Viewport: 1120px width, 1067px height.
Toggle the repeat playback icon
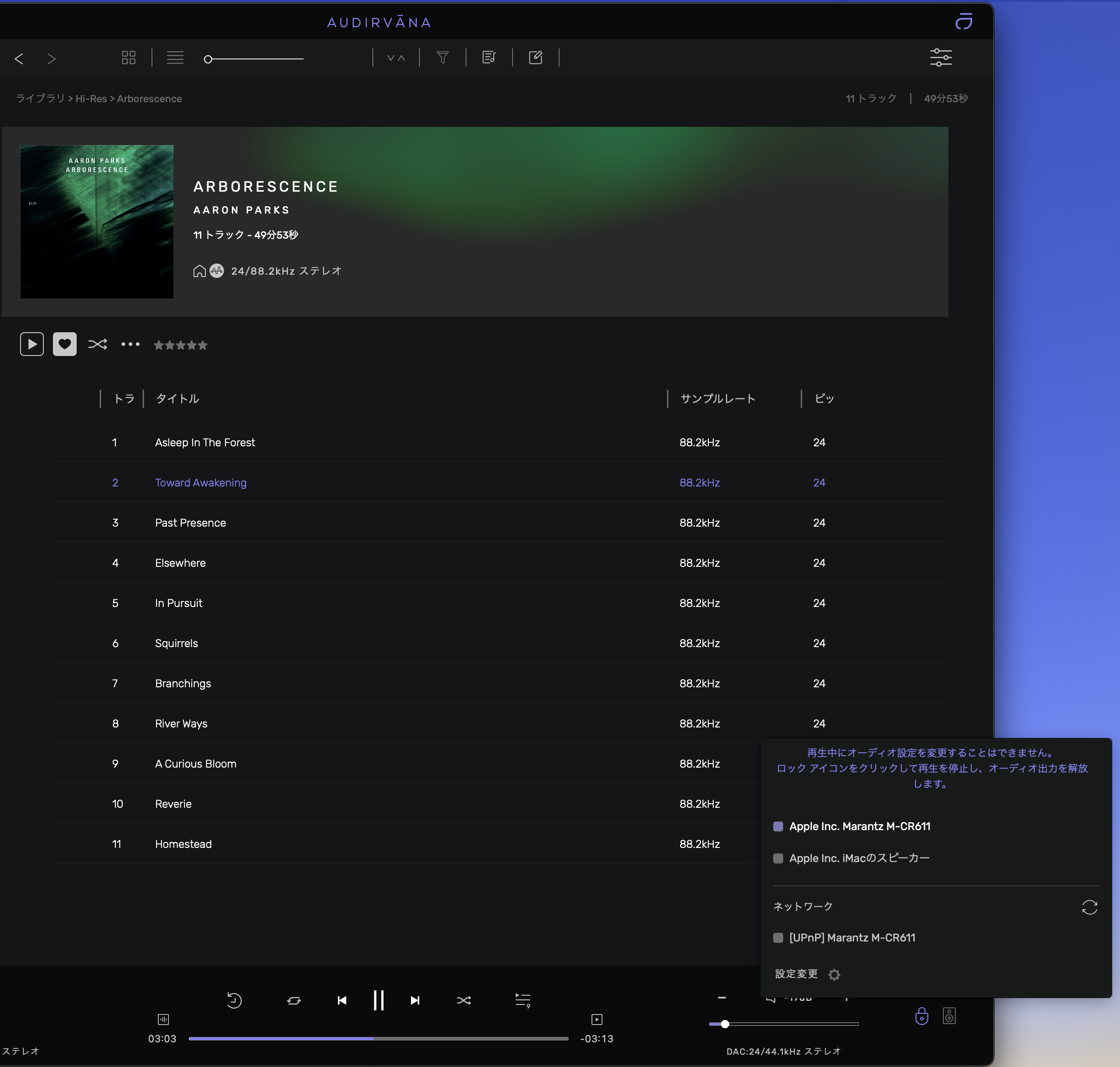pyautogui.click(x=293, y=1000)
